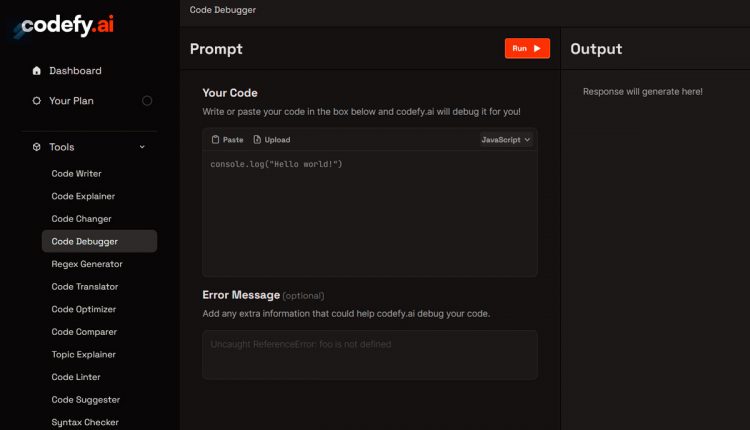Click the Upload button label

[x=277, y=140]
